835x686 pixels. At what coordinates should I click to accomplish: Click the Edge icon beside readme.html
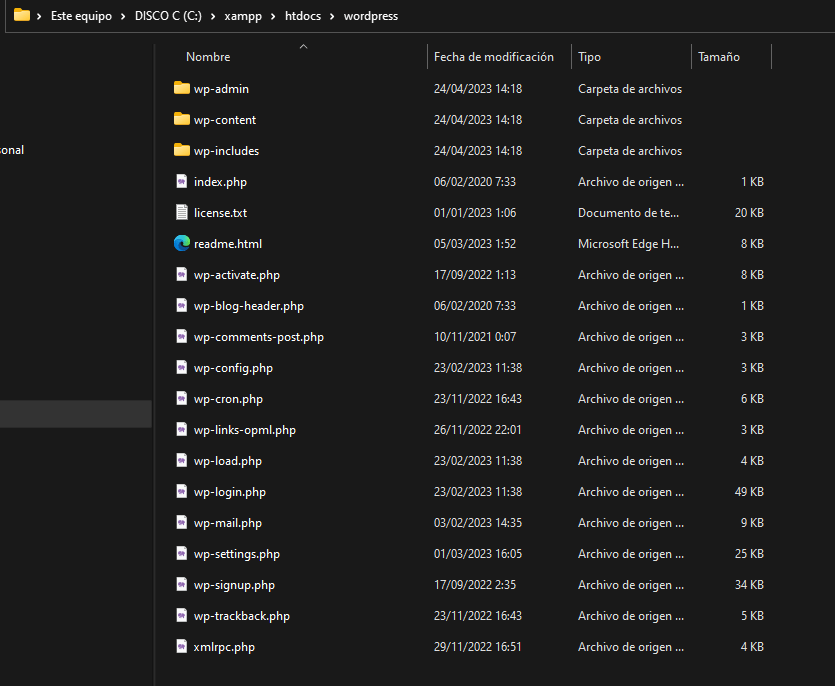tap(181, 243)
